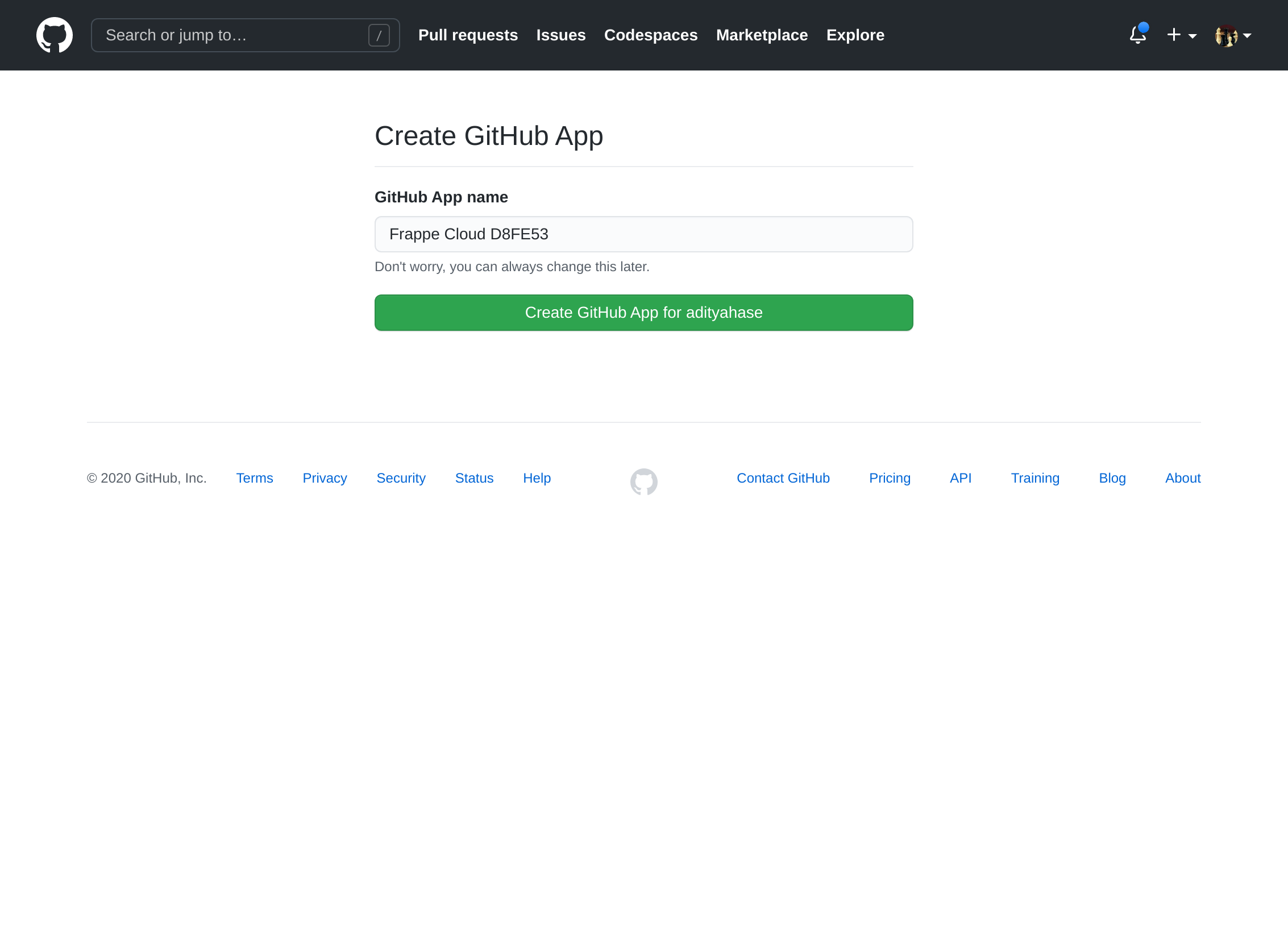Click Create GitHub App for adityahase button
The height and width of the screenshot is (930, 1288).
[644, 313]
